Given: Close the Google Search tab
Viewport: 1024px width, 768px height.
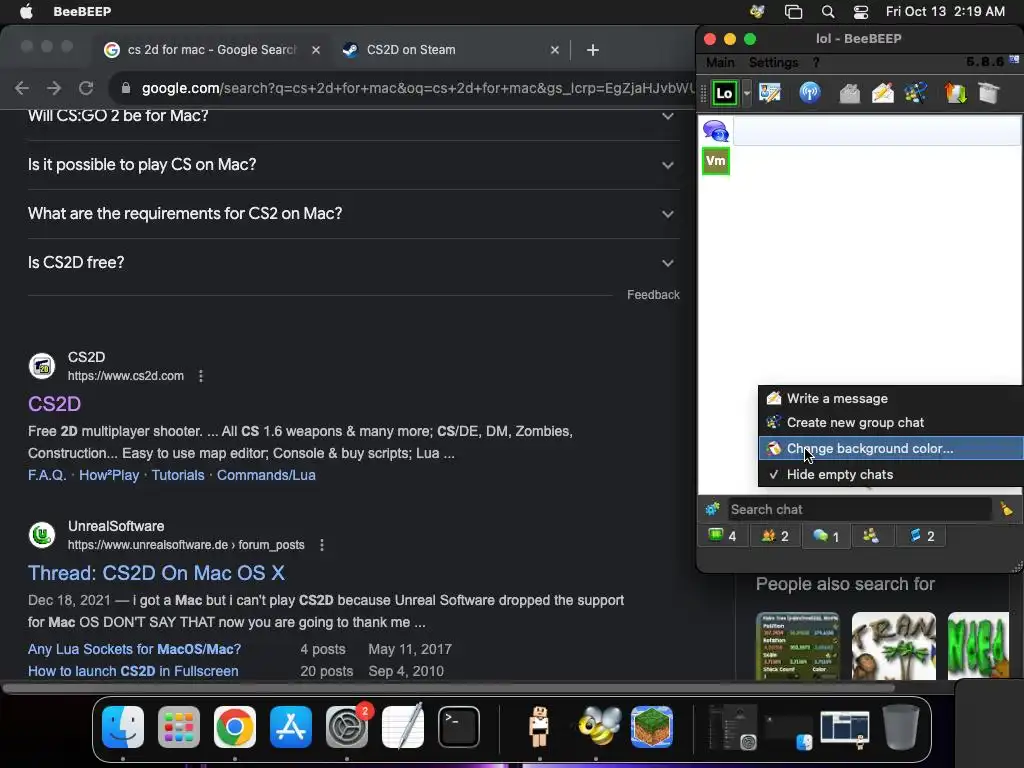Looking at the screenshot, I should [315, 50].
